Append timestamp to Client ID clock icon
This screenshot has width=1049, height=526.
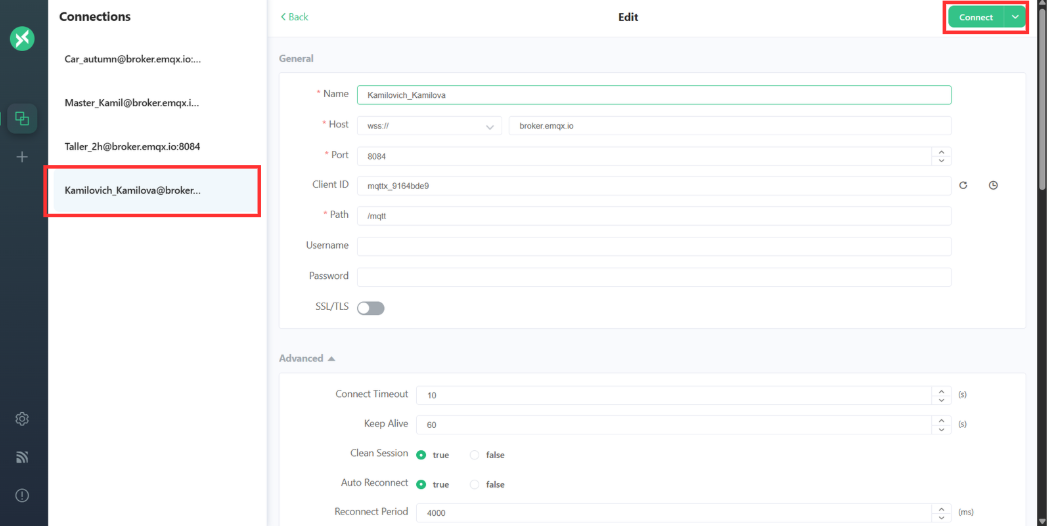pyautogui.click(x=993, y=185)
